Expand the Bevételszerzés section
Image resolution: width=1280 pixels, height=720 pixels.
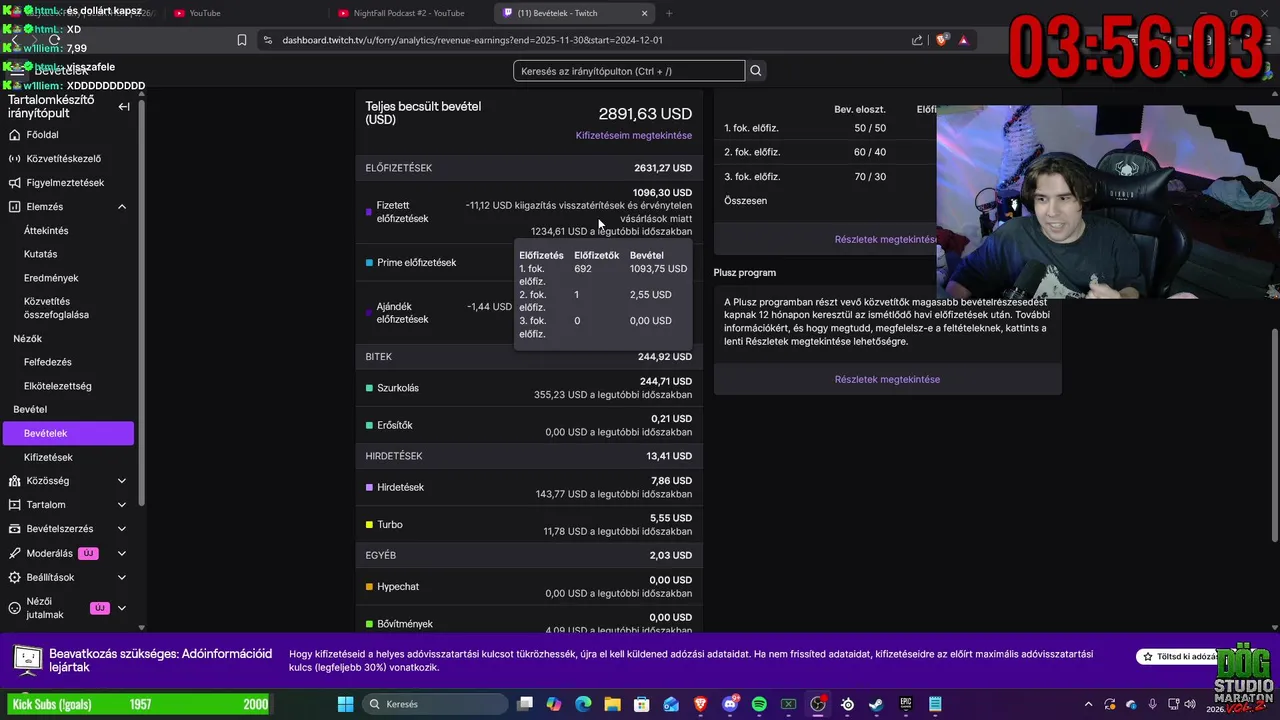click(x=122, y=529)
